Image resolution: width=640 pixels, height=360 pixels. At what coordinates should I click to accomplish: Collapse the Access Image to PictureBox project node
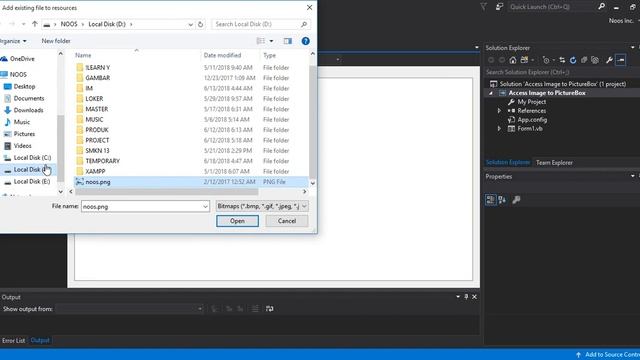coord(491,93)
